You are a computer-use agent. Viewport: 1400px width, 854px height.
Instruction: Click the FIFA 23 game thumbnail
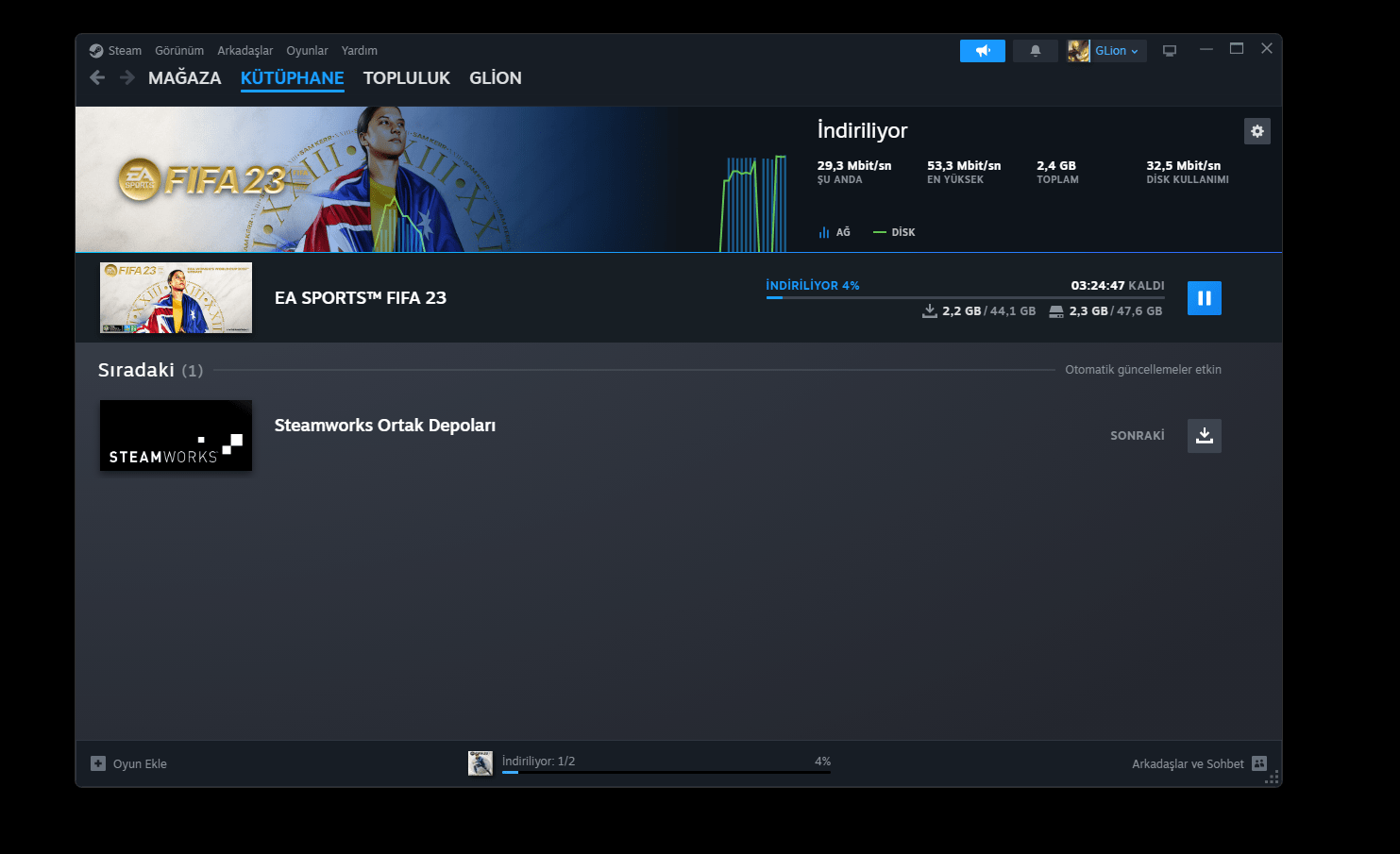pos(177,298)
